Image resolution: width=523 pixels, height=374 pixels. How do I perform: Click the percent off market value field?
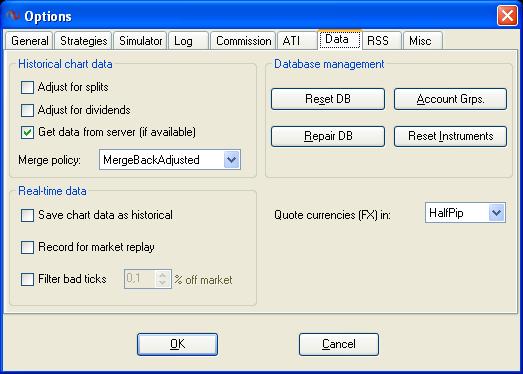pyautogui.click(x=140, y=279)
